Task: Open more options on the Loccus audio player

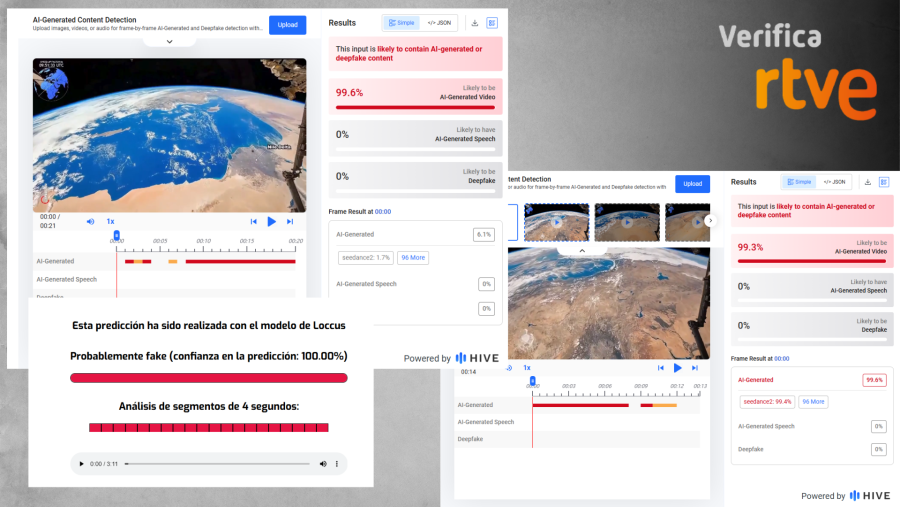Action: pos(337,464)
